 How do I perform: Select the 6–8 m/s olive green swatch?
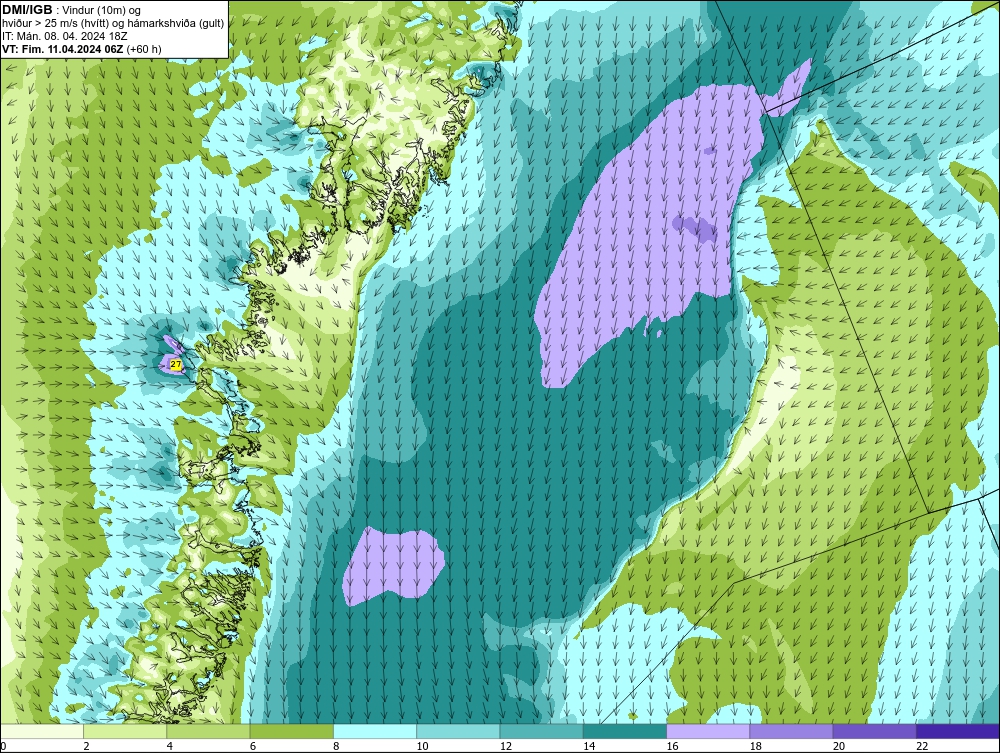coord(291,731)
